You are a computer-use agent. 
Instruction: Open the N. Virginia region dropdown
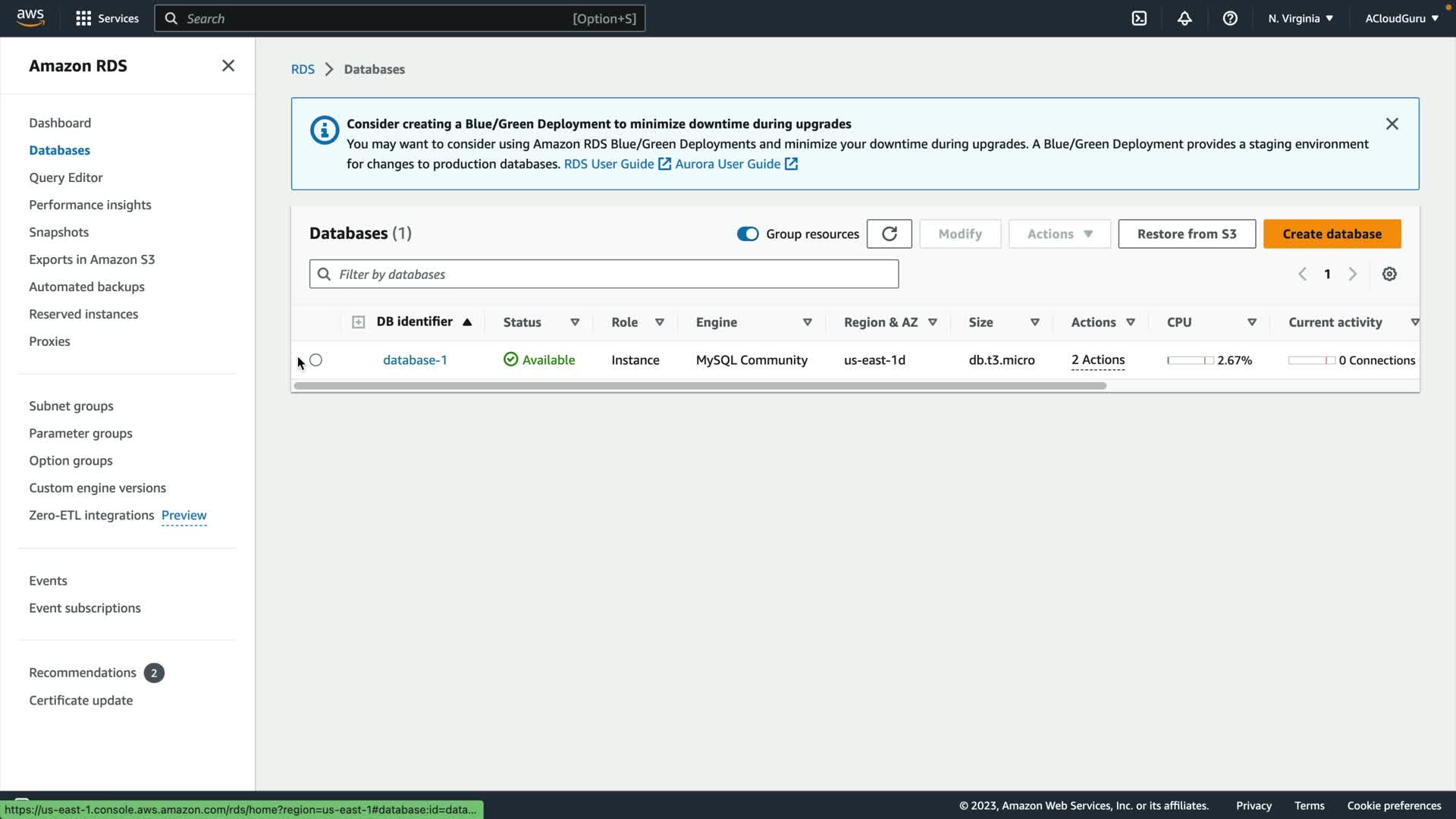[1301, 18]
